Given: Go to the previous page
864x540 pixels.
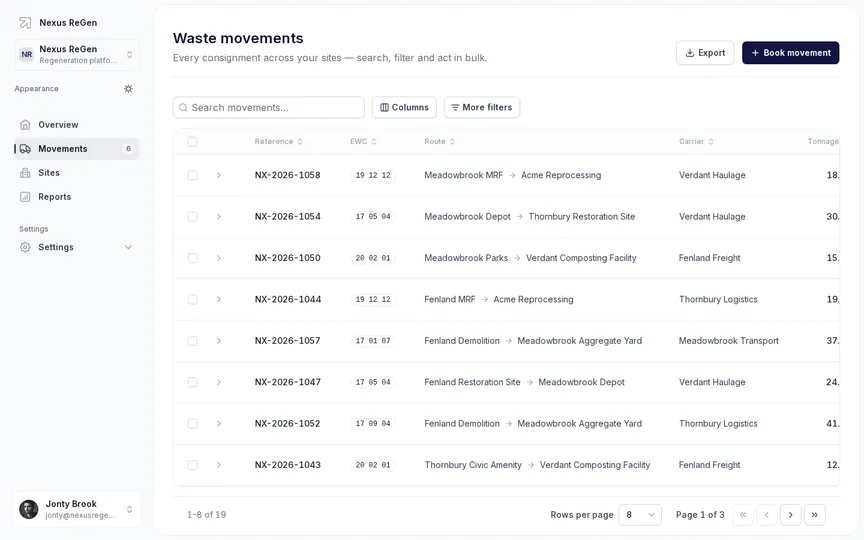Looking at the screenshot, I should click(766, 515).
